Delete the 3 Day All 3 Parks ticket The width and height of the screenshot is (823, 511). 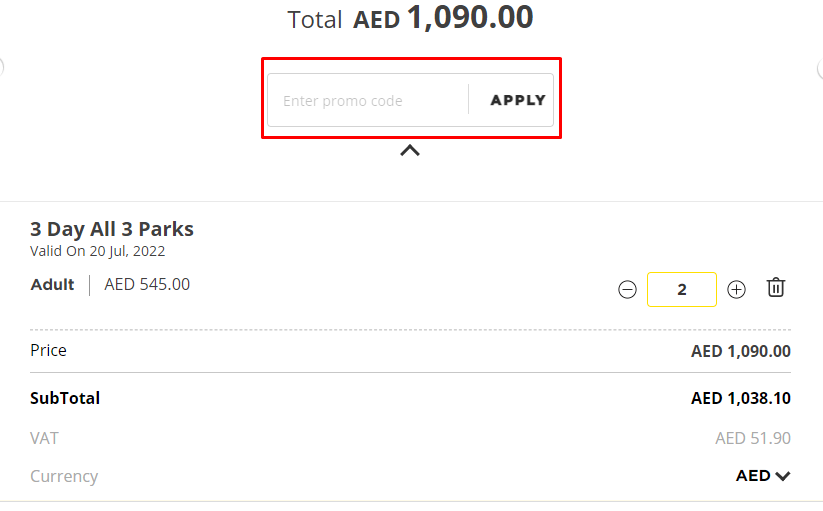(x=776, y=288)
